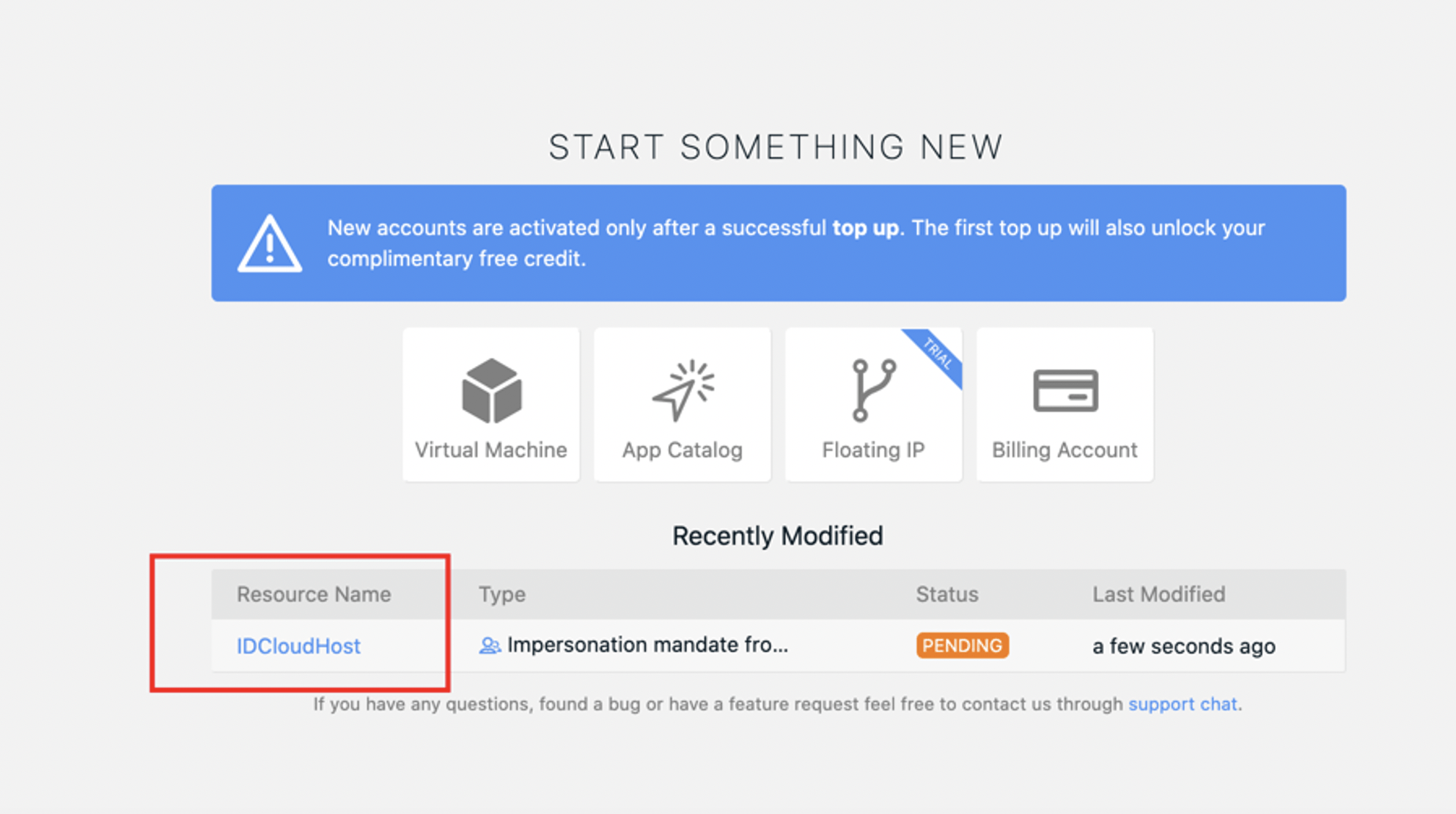This screenshot has width=1456, height=814.
Task: Sort by the Resource Name column header
Action: 314,594
